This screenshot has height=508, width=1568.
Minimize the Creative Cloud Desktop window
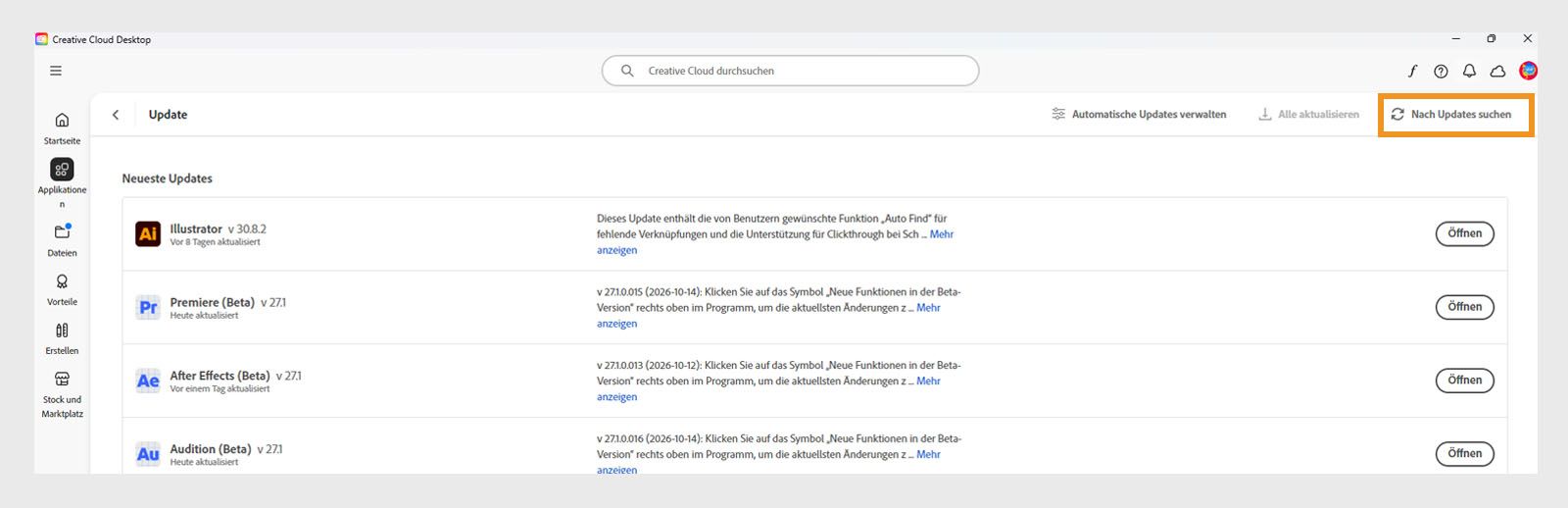click(x=1455, y=39)
